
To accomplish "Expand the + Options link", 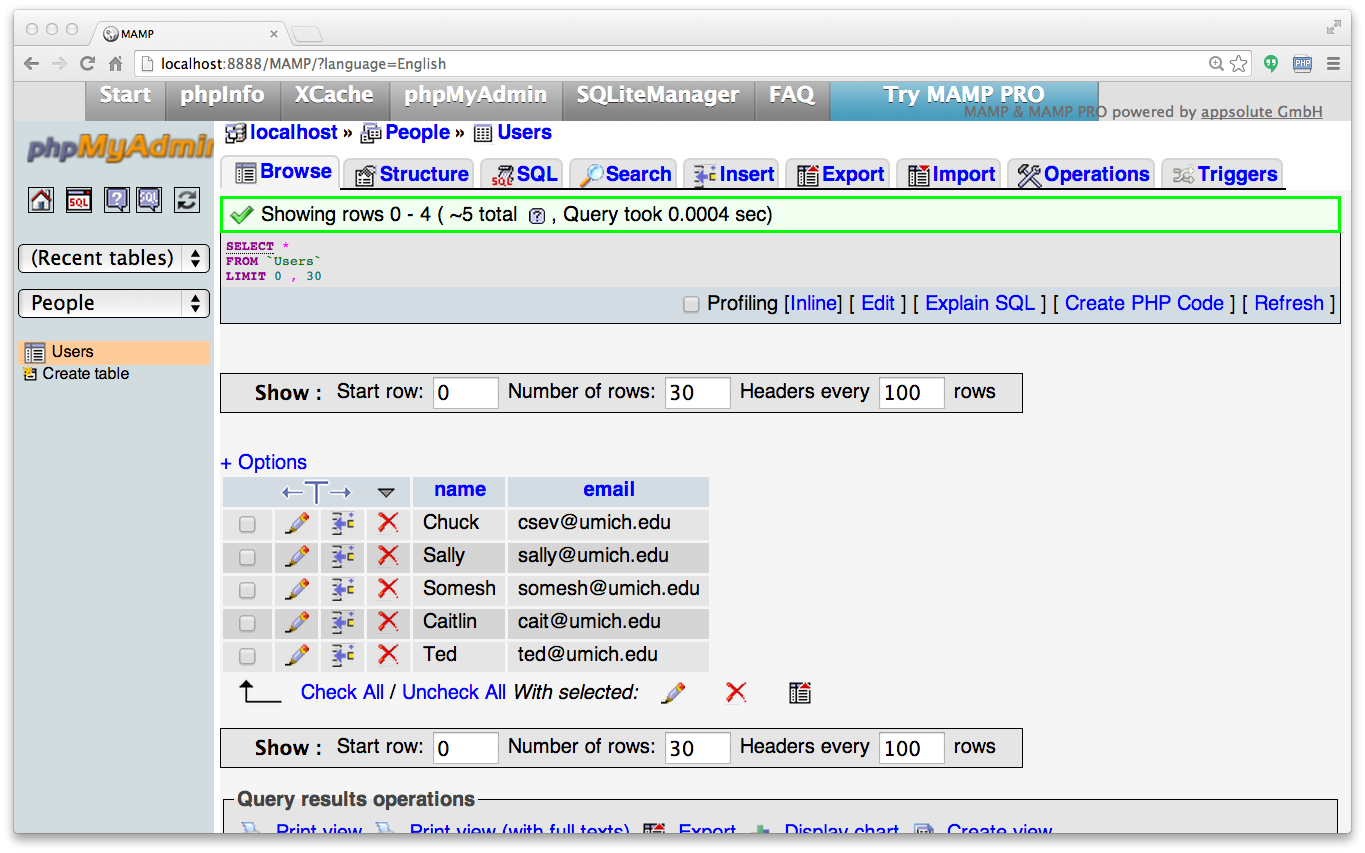I will click(264, 462).
